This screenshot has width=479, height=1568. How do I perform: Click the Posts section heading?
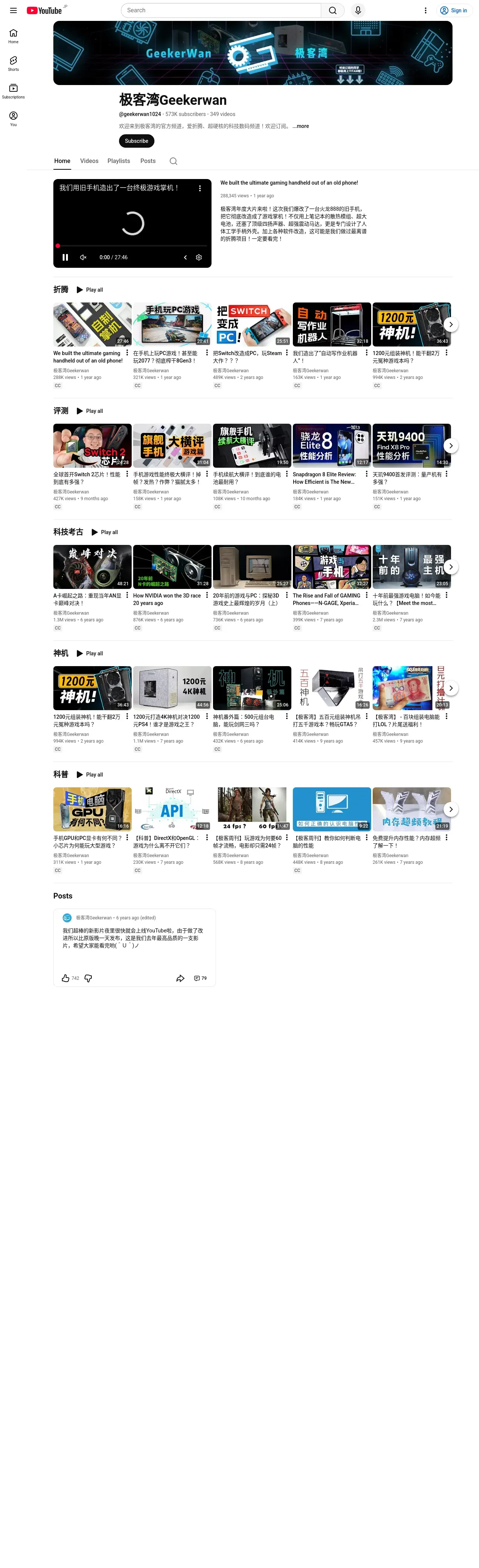pyautogui.click(x=63, y=896)
